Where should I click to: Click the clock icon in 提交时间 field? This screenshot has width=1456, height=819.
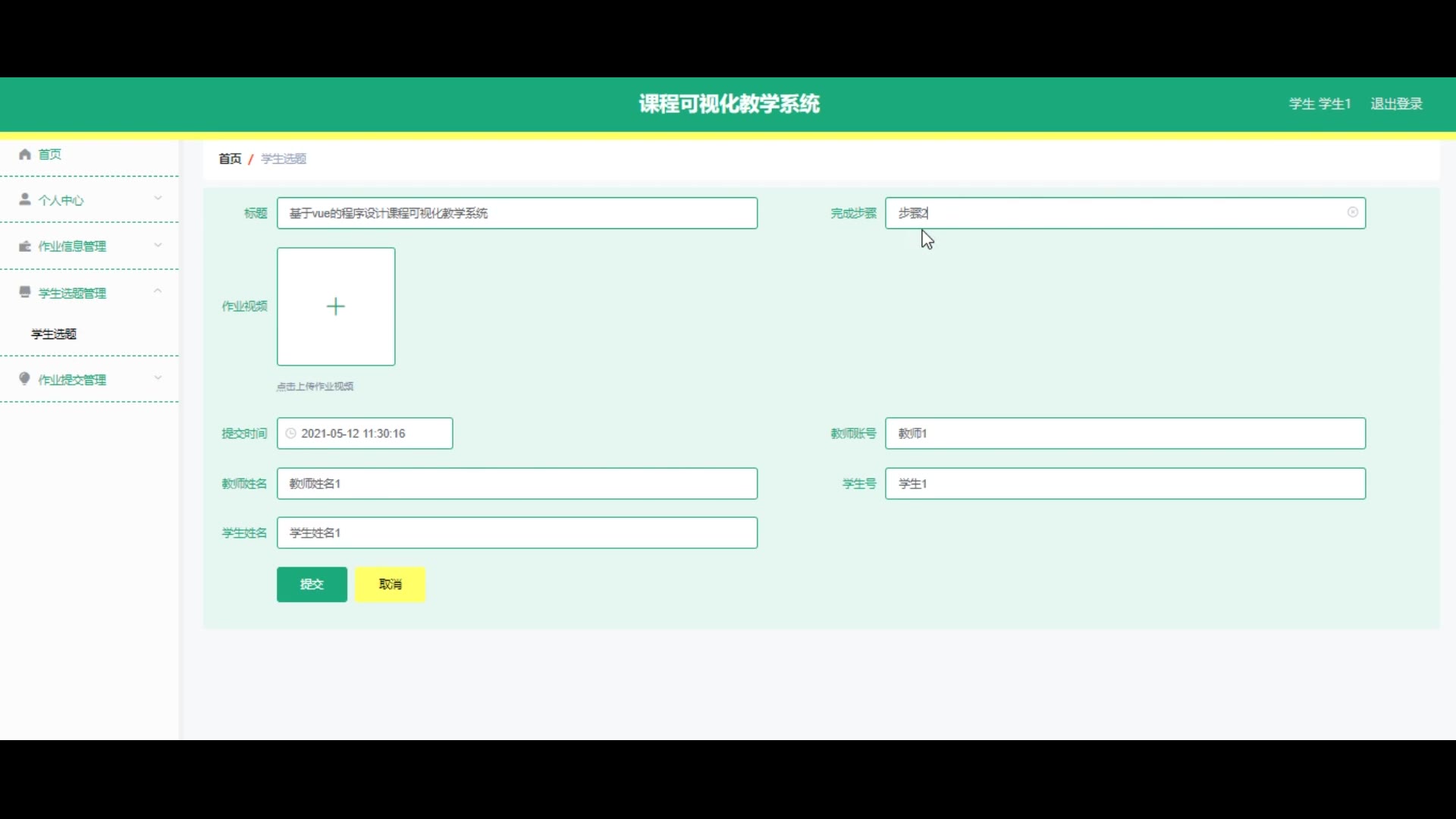pyautogui.click(x=290, y=434)
